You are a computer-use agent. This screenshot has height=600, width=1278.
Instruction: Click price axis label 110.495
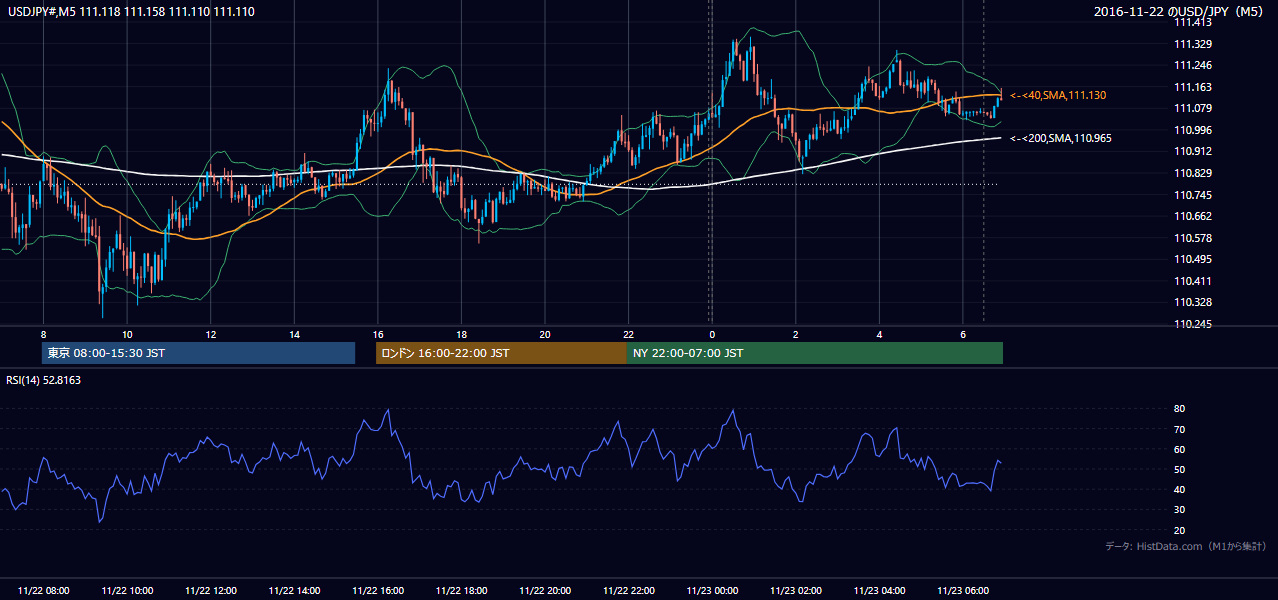1193,260
